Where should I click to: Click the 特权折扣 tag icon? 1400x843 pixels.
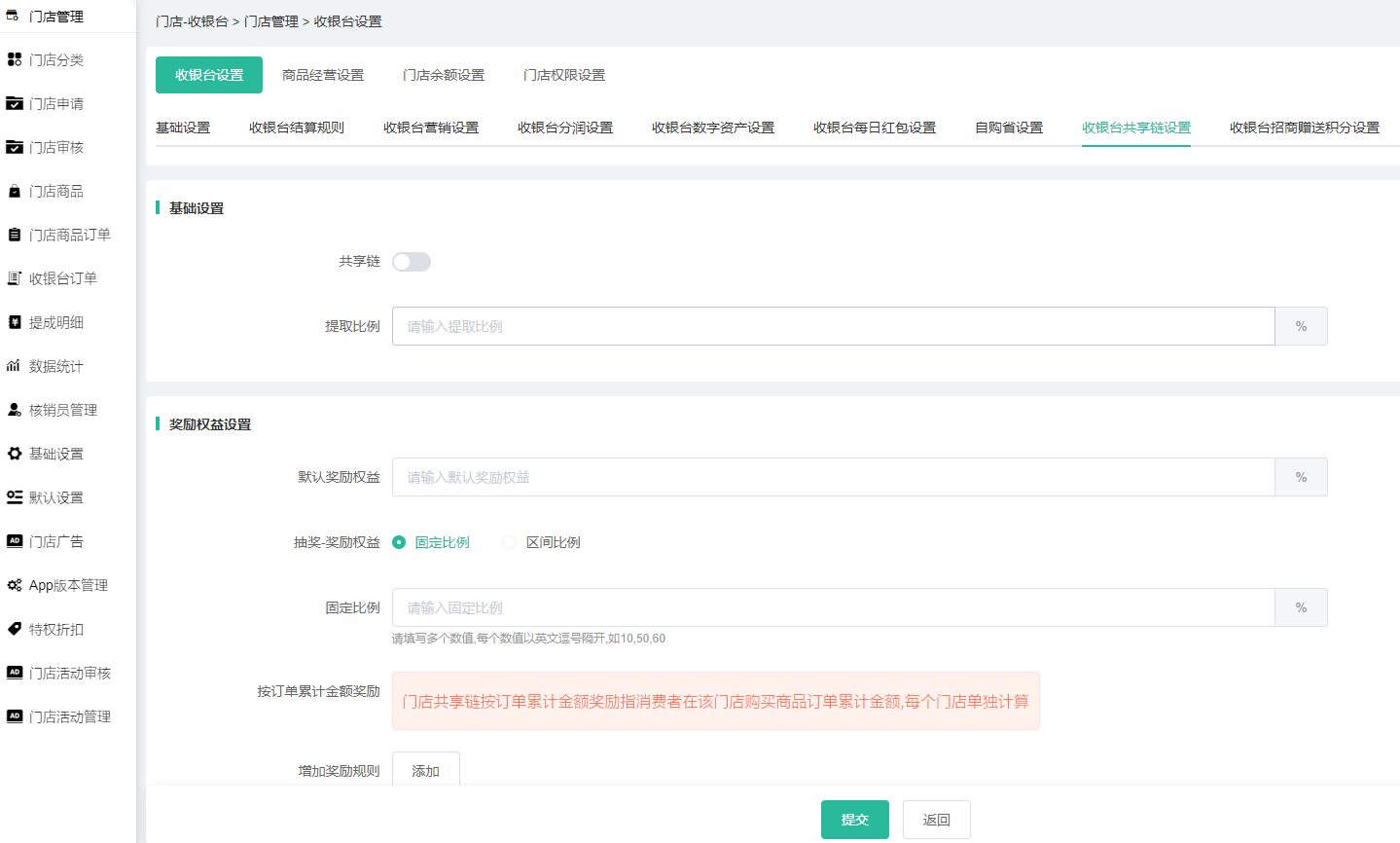tap(15, 629)
